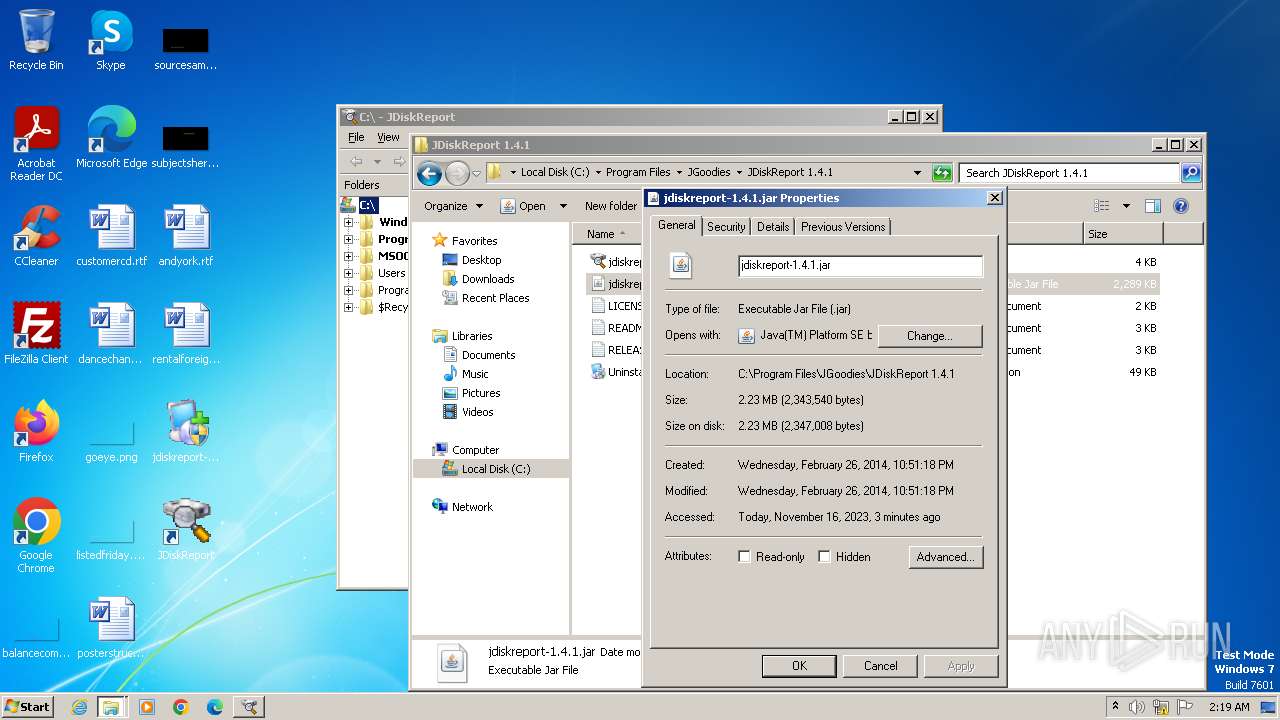Click address bar refresh button
Screen dimensions: 1280x720
(941, 173)
